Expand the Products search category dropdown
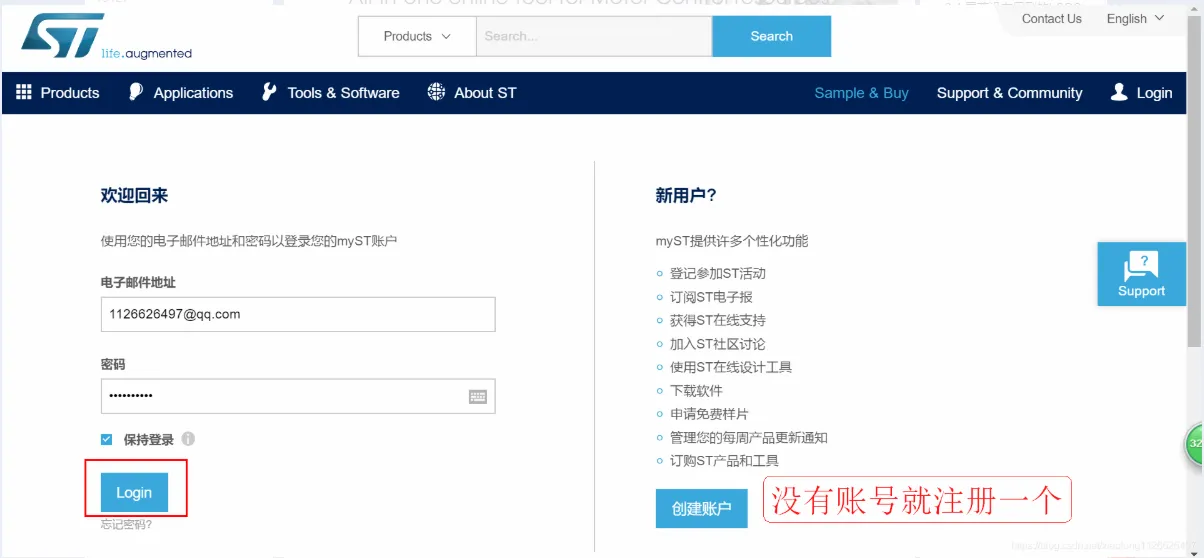The height and width of the screenshot is (558, 1204). [417, 36]
